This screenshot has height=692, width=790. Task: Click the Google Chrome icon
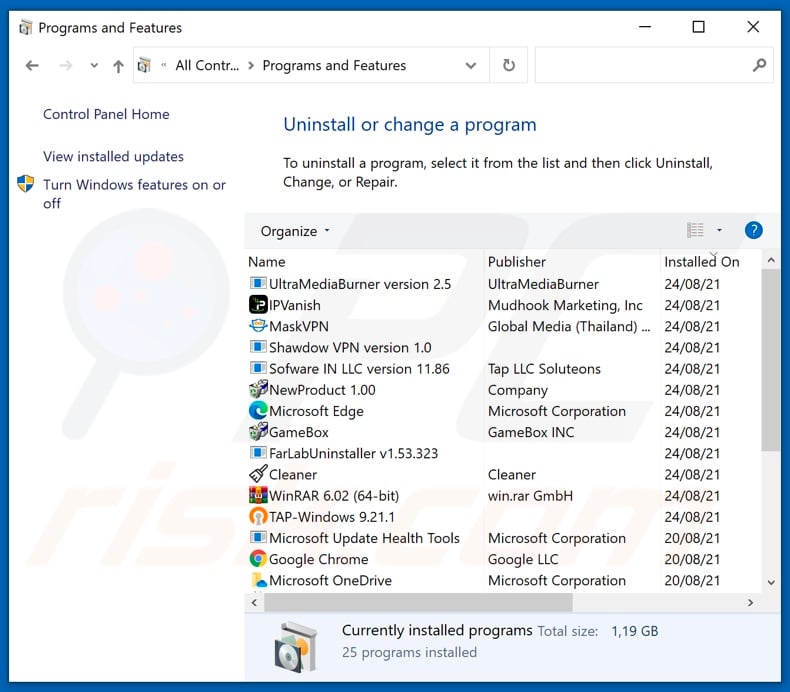point(258,558)
